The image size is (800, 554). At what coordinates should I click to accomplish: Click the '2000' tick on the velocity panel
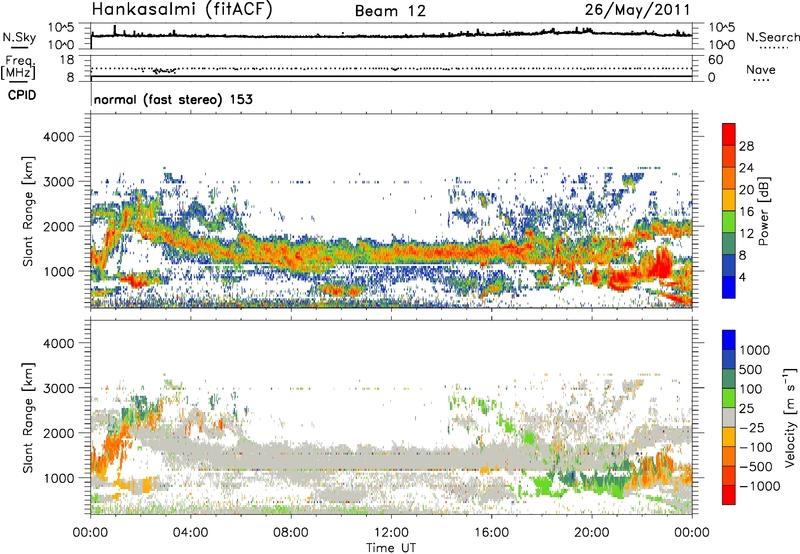[x=58, y=433]
